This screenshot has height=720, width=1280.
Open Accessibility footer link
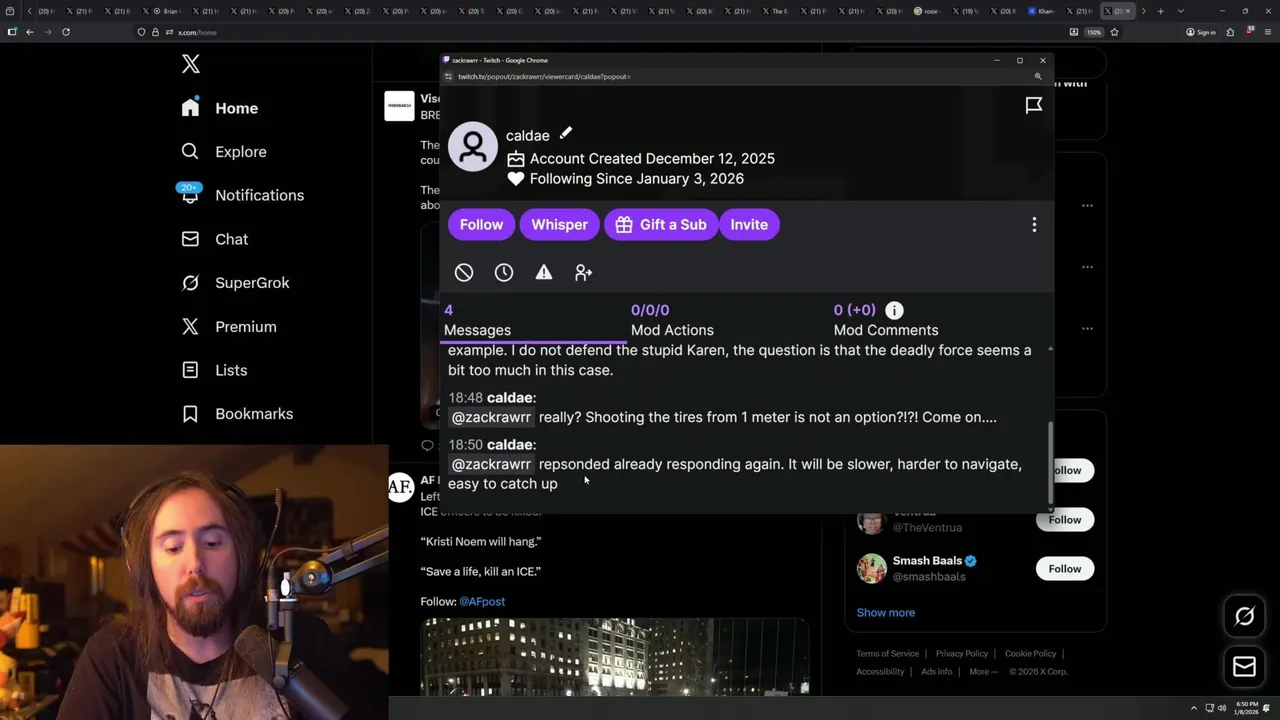(880, 672)
